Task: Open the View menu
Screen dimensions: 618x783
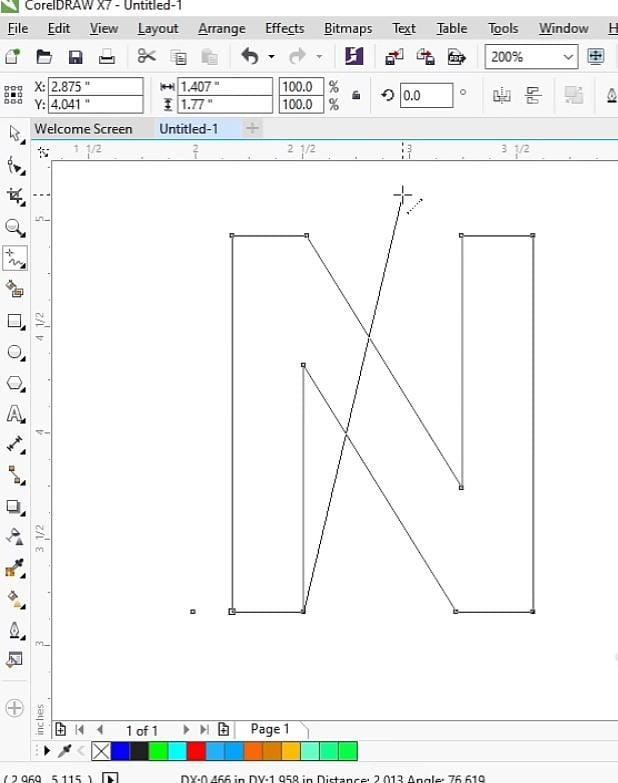Action: point(104,28)
